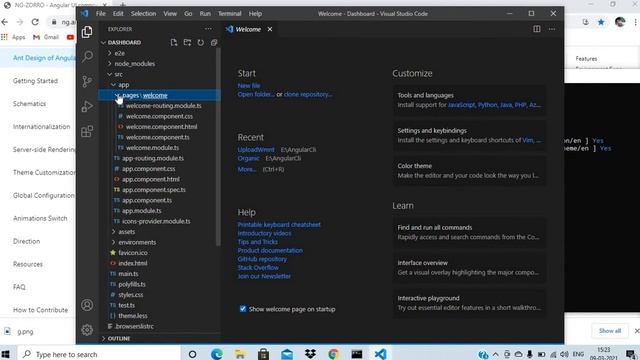Open the Selection menu
The image size is (640, 360).
[143, 13]
